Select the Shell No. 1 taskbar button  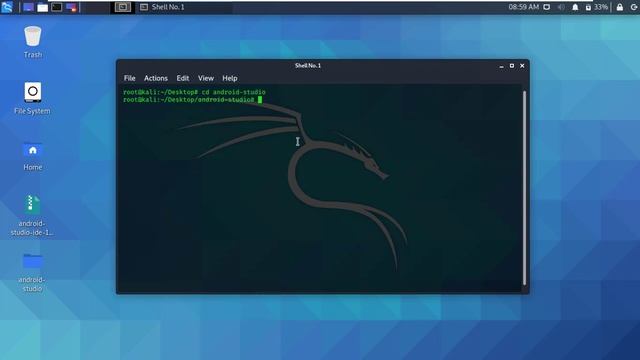162,7
